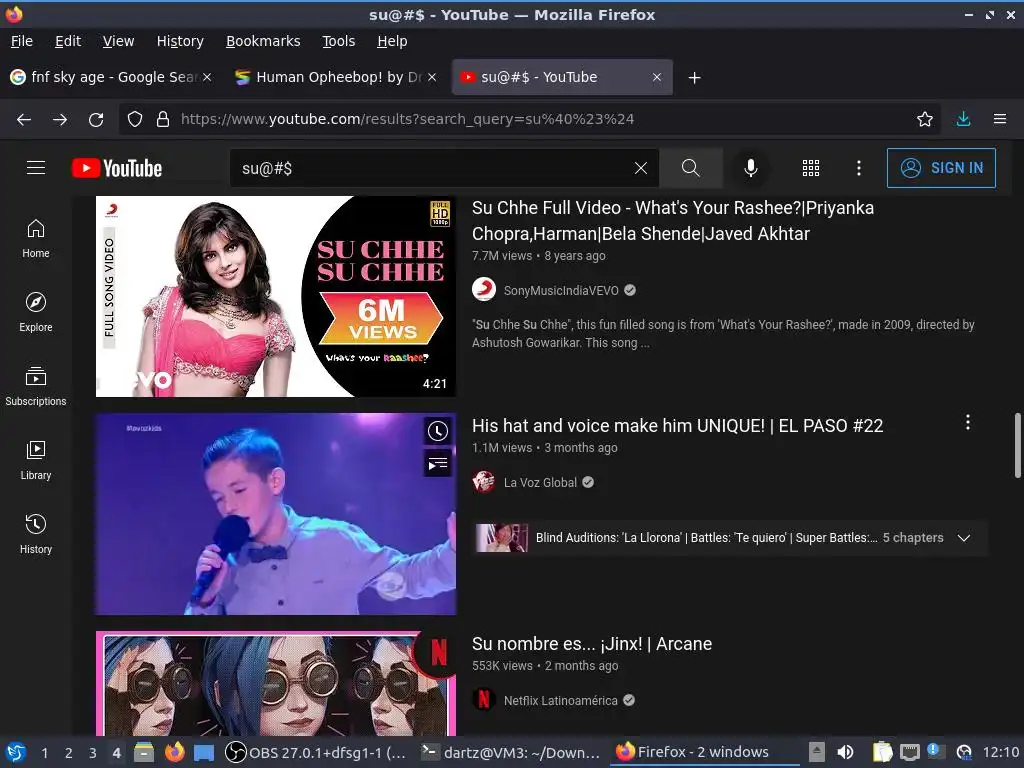The image size is (1024, 768).
Task: Open Subscriptions in the sidebar
Action: pyautogui.click(x=36, y=387)
